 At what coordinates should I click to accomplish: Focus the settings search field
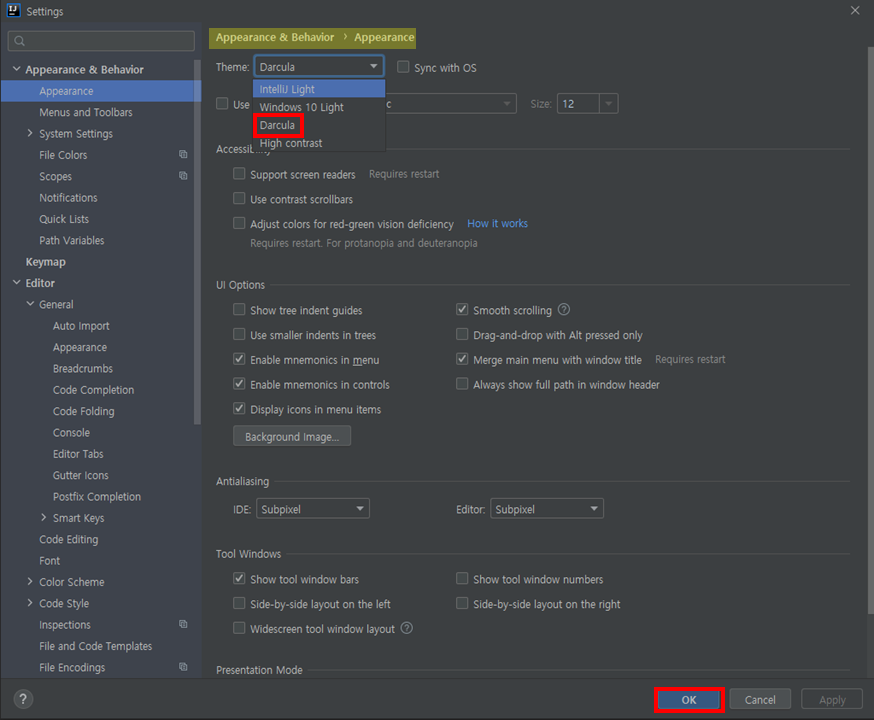pos(101,41)
